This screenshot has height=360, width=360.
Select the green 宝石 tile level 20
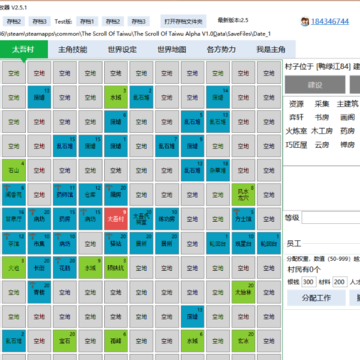65,341
